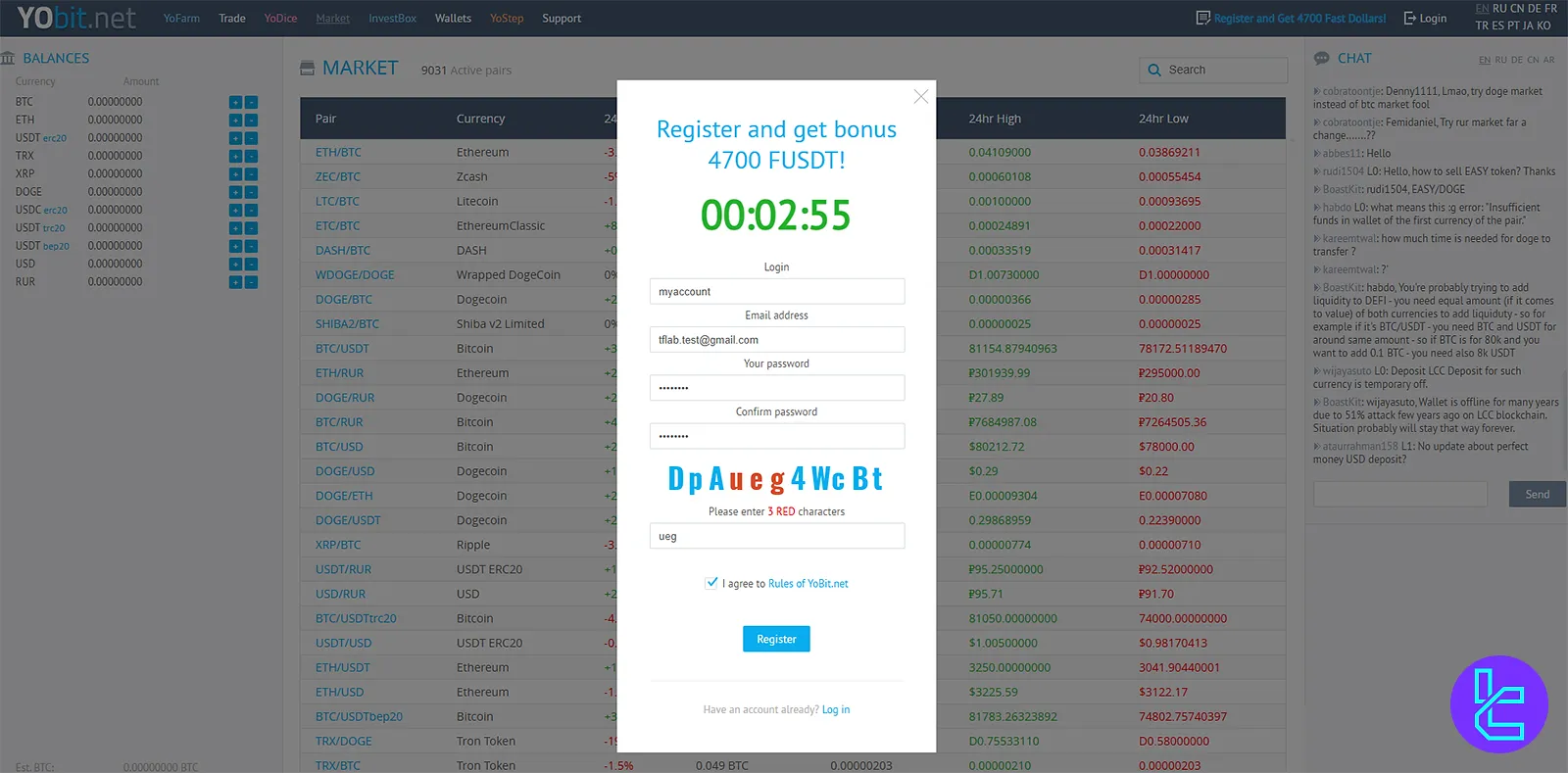Focus the Your password field
The height and width of the screenshot is (773, 1568).
tap(777, 388)
